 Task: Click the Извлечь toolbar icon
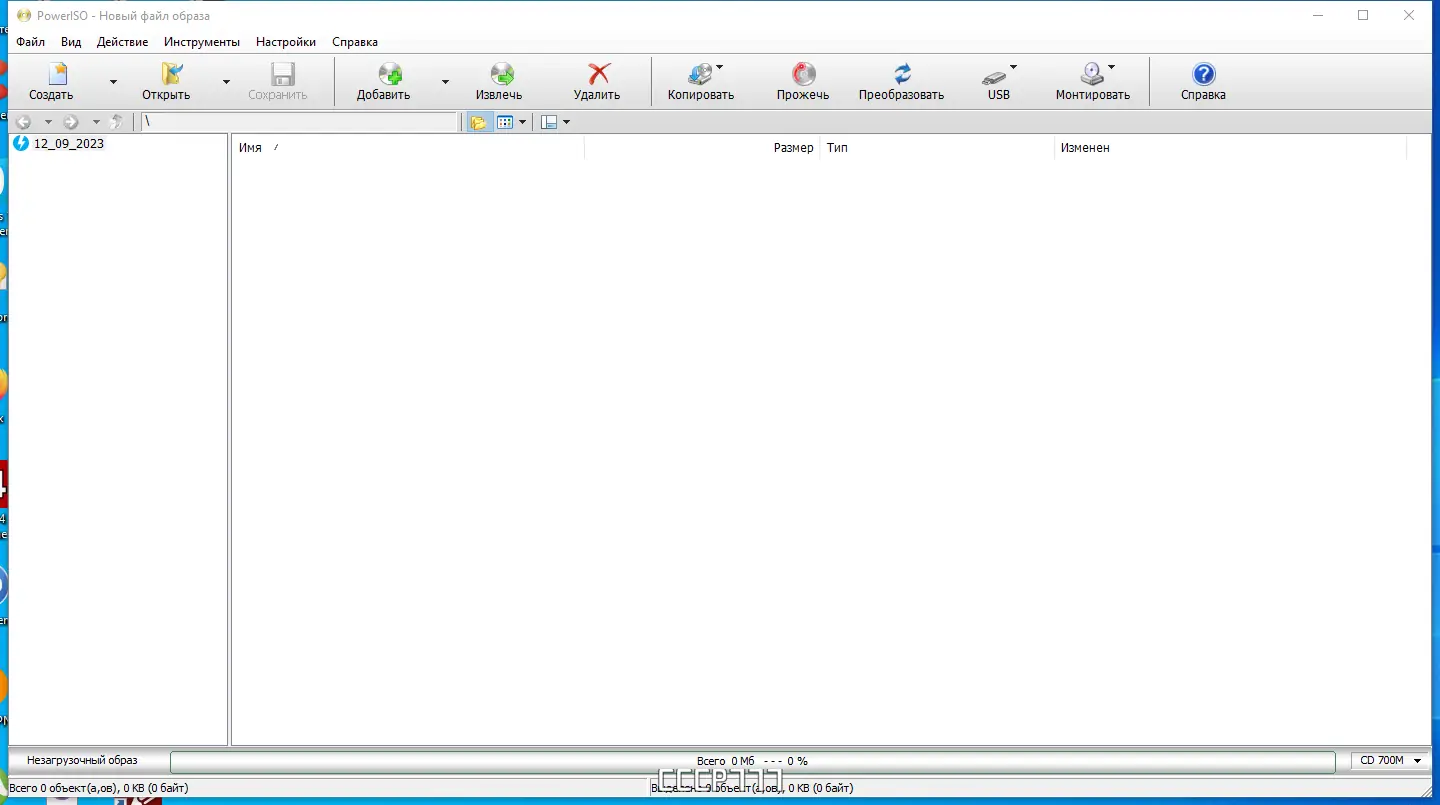pyautogui.click(x=502, y=74)
